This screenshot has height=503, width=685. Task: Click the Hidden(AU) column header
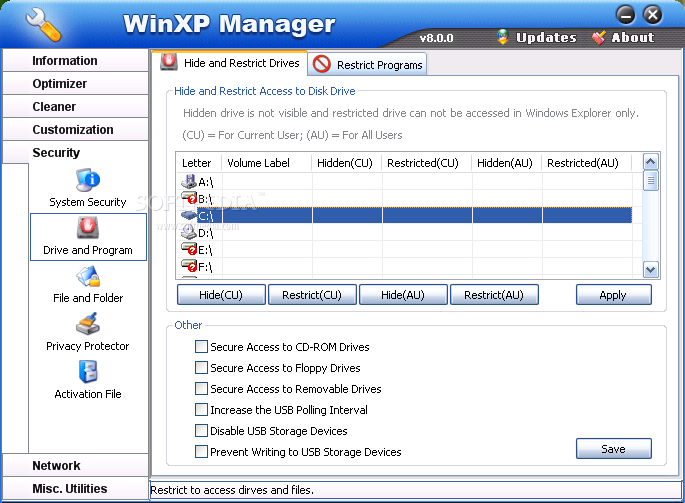pos(507,163)
